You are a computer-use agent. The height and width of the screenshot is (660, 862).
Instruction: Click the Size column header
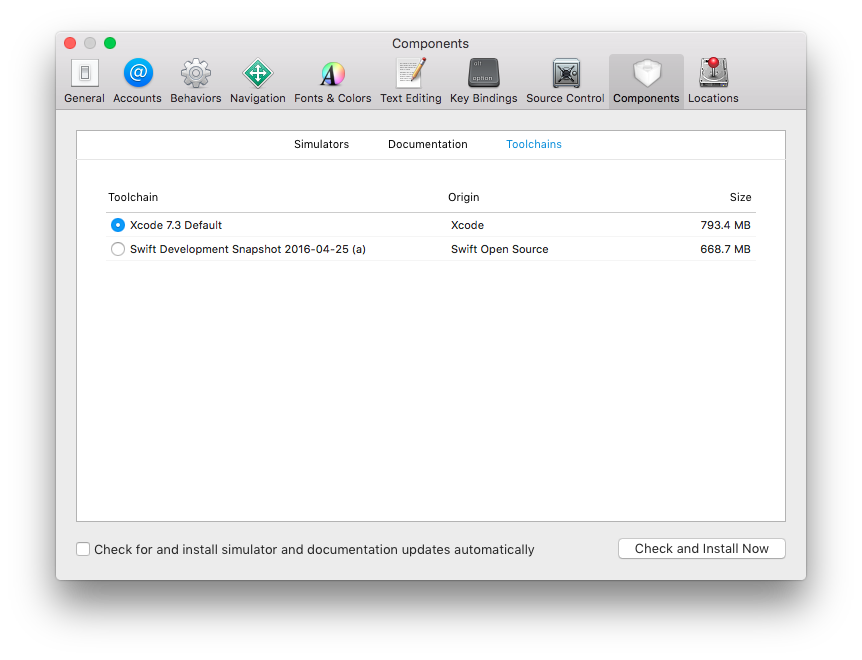[741, 197]
